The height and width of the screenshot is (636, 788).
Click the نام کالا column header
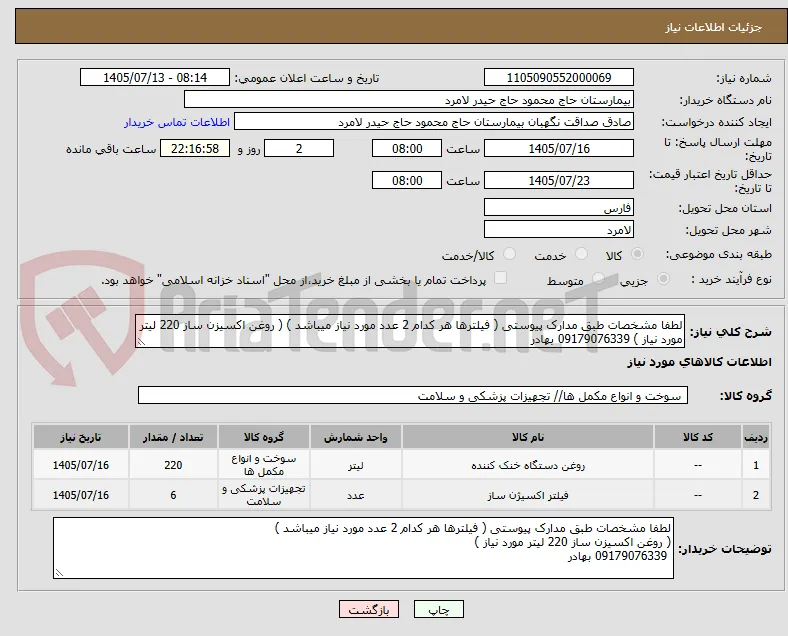(528, 437)
